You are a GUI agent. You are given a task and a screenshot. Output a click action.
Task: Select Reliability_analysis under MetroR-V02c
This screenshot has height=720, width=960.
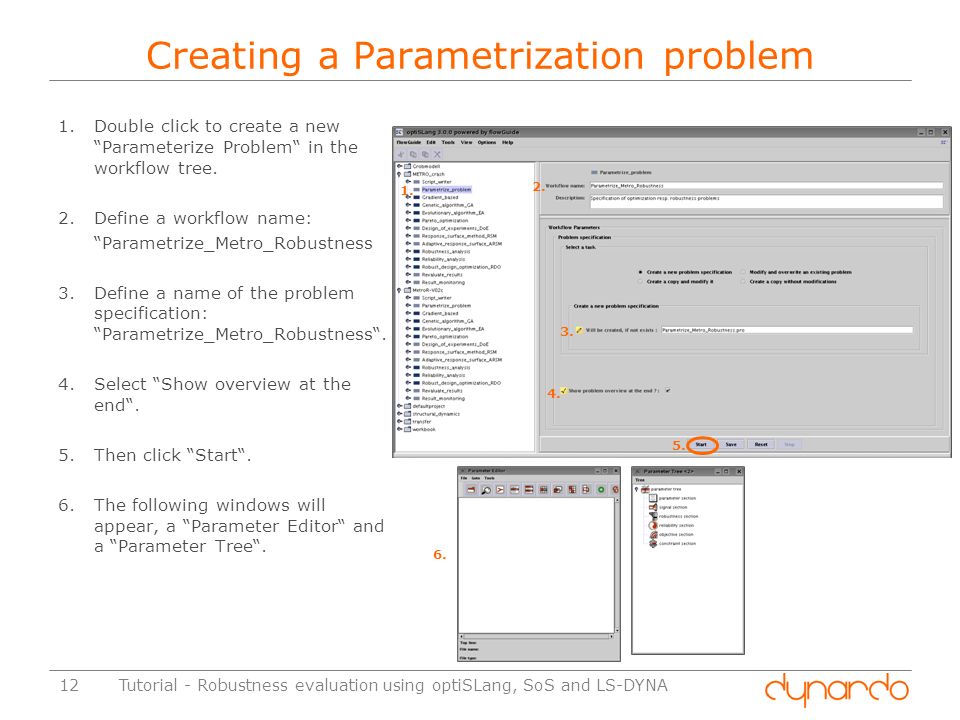click(443, 375)
